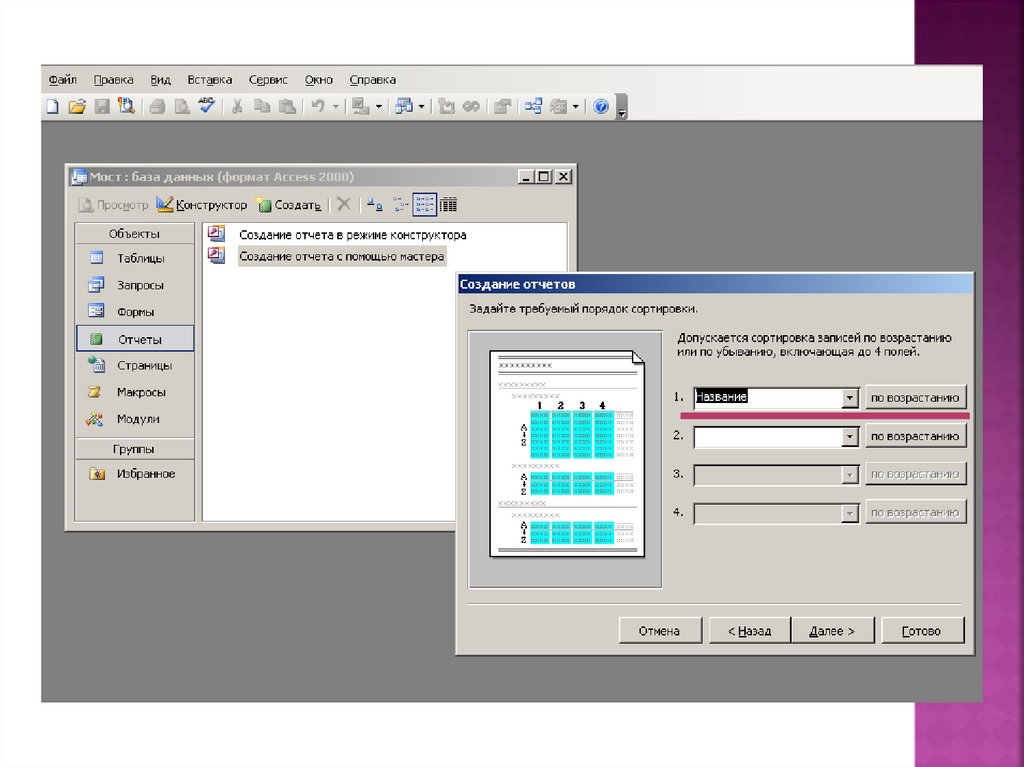Open the OfficeLinks dropdown arrow in toolbar
Viewport: 1024px width, 767px height.
(379, 106)
